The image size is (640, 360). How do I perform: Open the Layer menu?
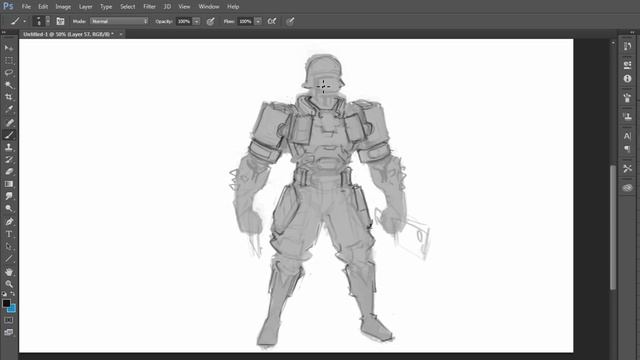[85, 7]
